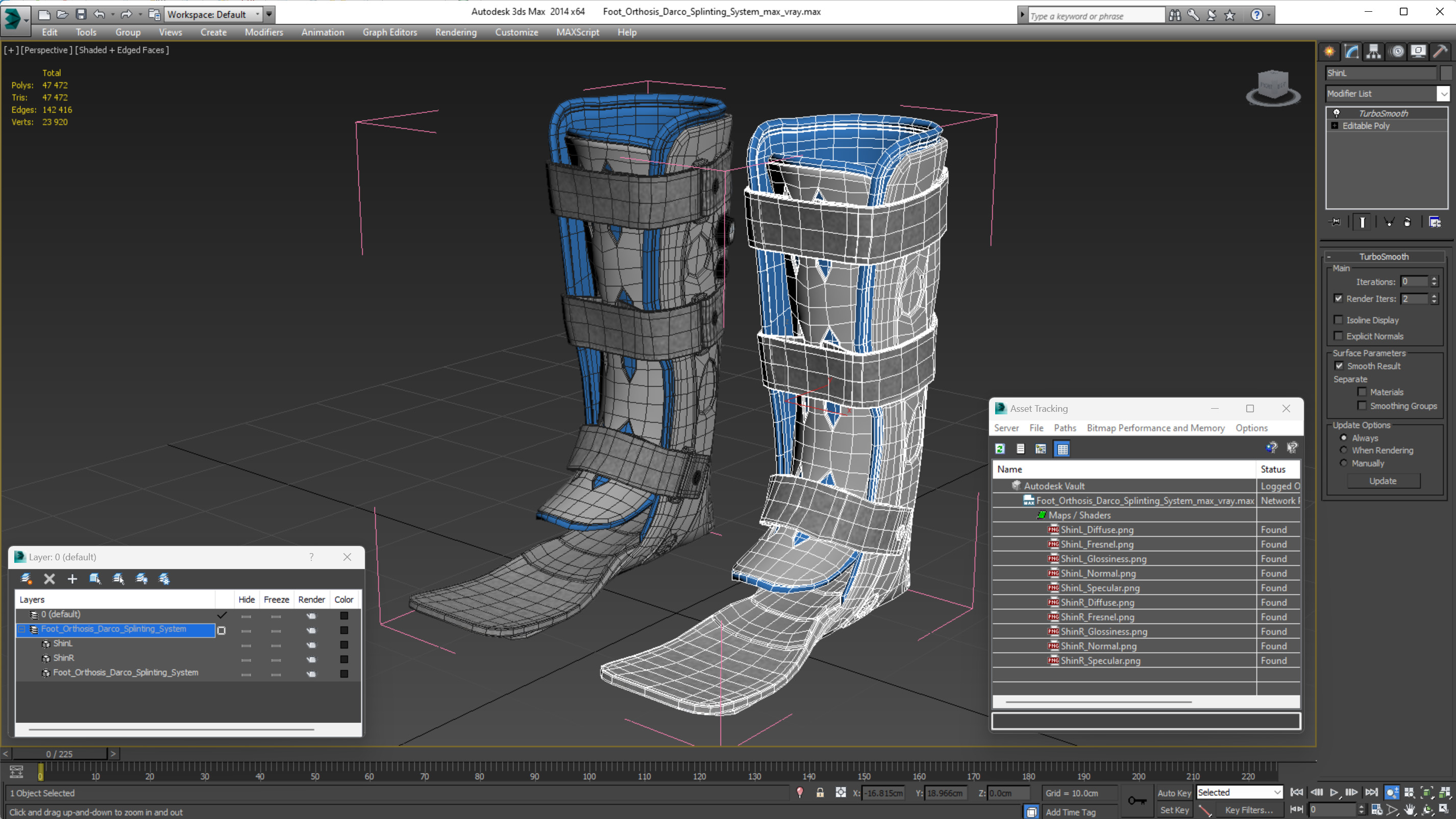Open the Display command panel tab
1456x819 pixels.
(x=1418, y=52)
